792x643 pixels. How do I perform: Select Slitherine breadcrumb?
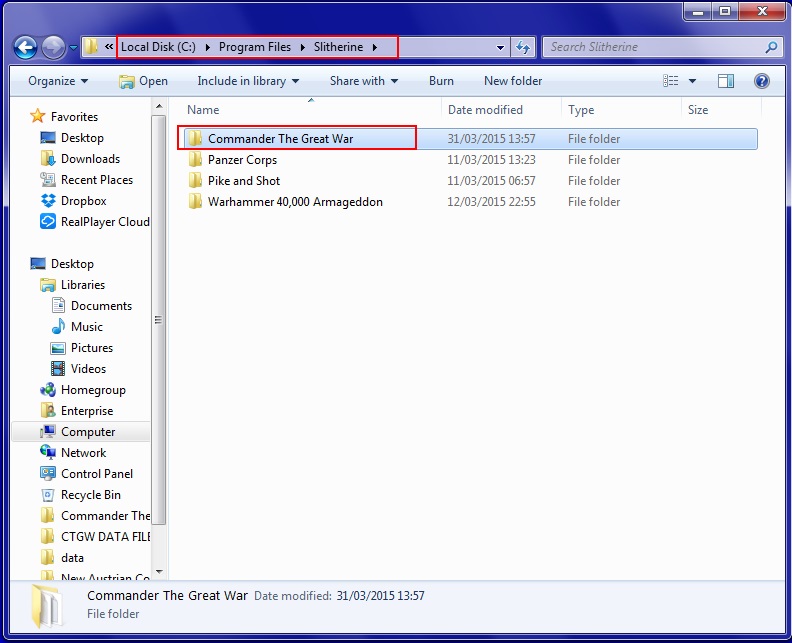338,47
